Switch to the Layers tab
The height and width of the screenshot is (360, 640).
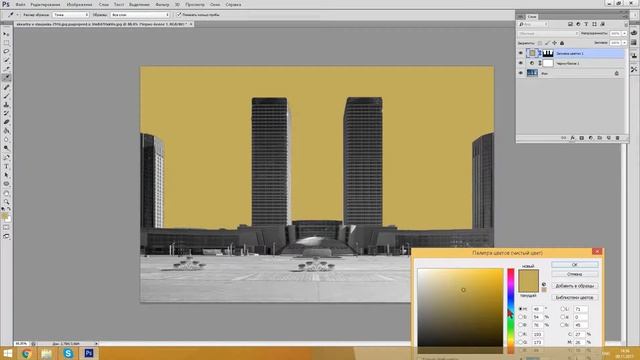532,17
